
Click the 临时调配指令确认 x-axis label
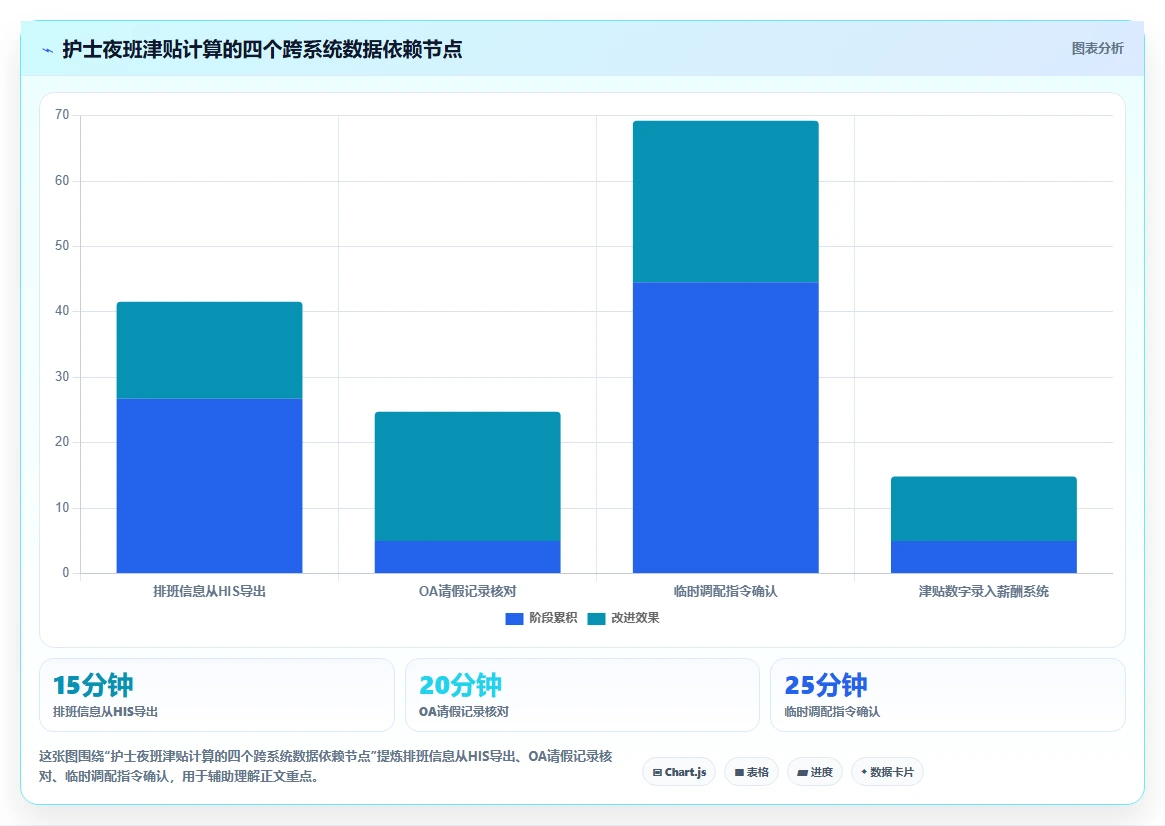[x=726, y=591]
